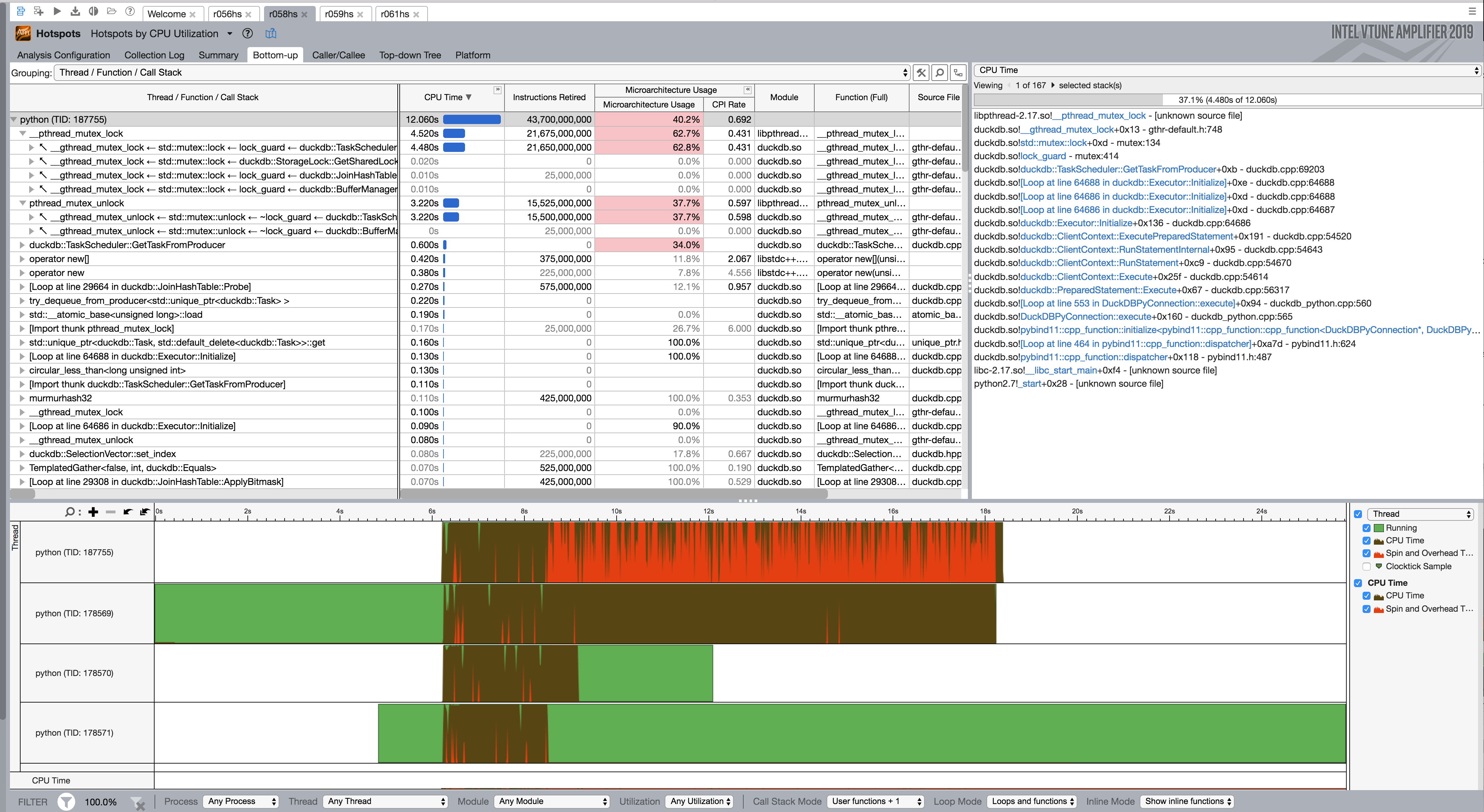Click the timeline zoom magnifier icon
Viewport: 1484px width, 812px height.
tap(70, 512)
